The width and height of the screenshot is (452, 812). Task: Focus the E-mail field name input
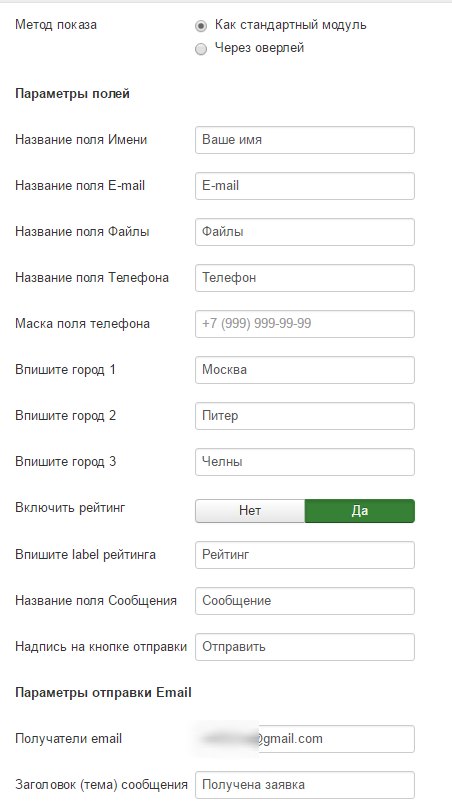pyautogui.click(x=305, y=186)
